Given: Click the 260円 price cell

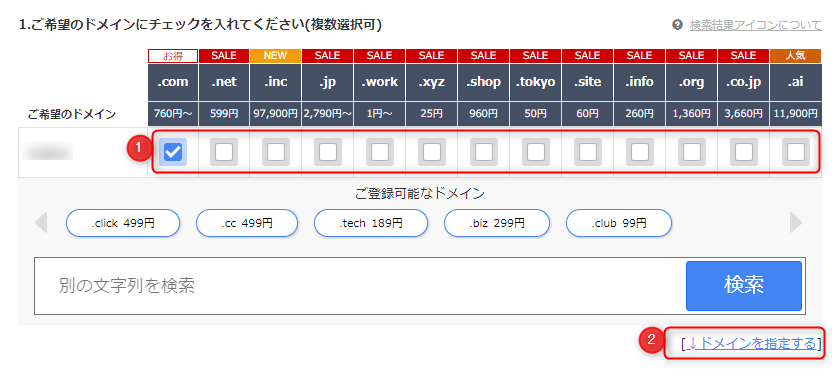Looking at the screenshot, I should (640, 113).
